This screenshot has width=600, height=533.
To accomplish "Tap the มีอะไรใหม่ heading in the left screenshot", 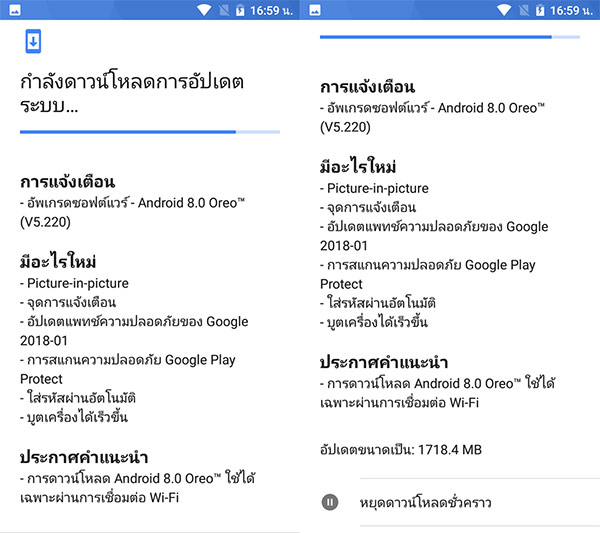I will pos(58,262).
